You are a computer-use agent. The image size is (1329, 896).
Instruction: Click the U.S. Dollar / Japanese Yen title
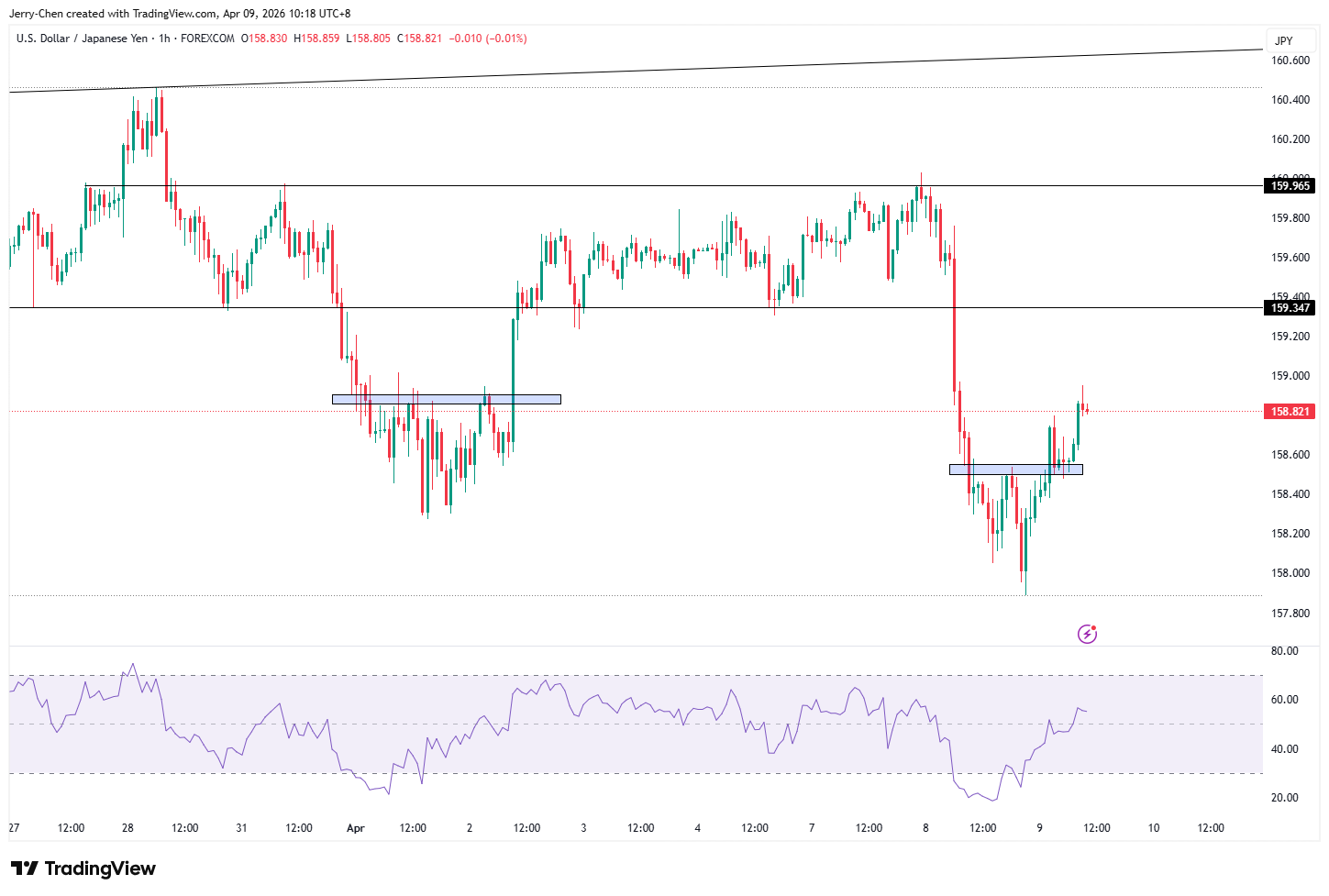point(82,39)
